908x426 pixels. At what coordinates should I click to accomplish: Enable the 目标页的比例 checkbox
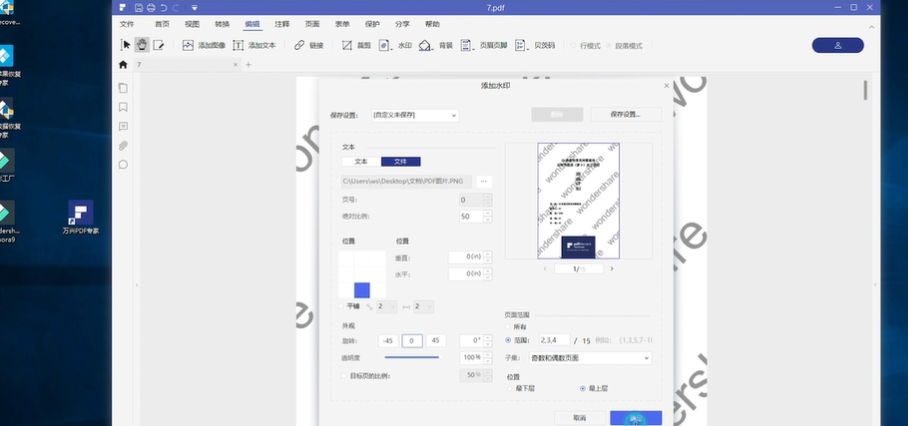345,376
